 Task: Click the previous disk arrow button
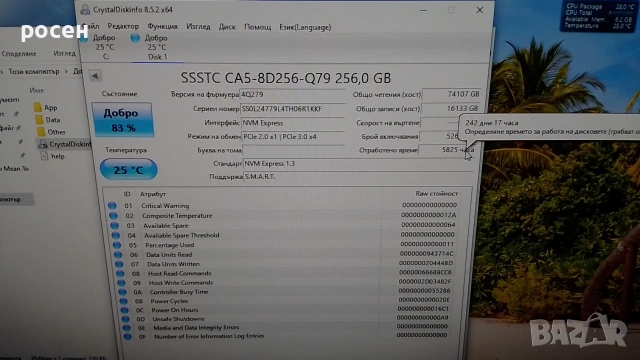[x=95, y=76]
